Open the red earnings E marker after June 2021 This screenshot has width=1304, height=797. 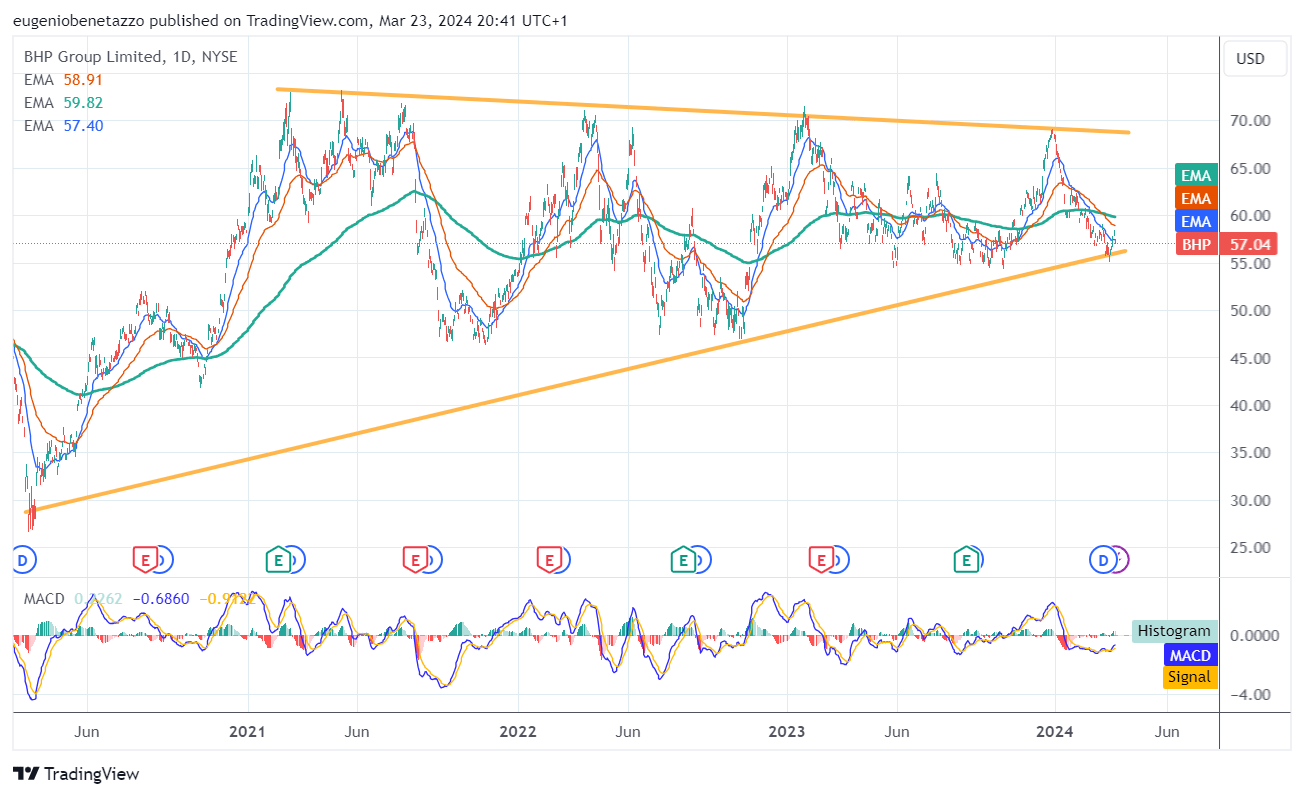click(x=414, y=560)
